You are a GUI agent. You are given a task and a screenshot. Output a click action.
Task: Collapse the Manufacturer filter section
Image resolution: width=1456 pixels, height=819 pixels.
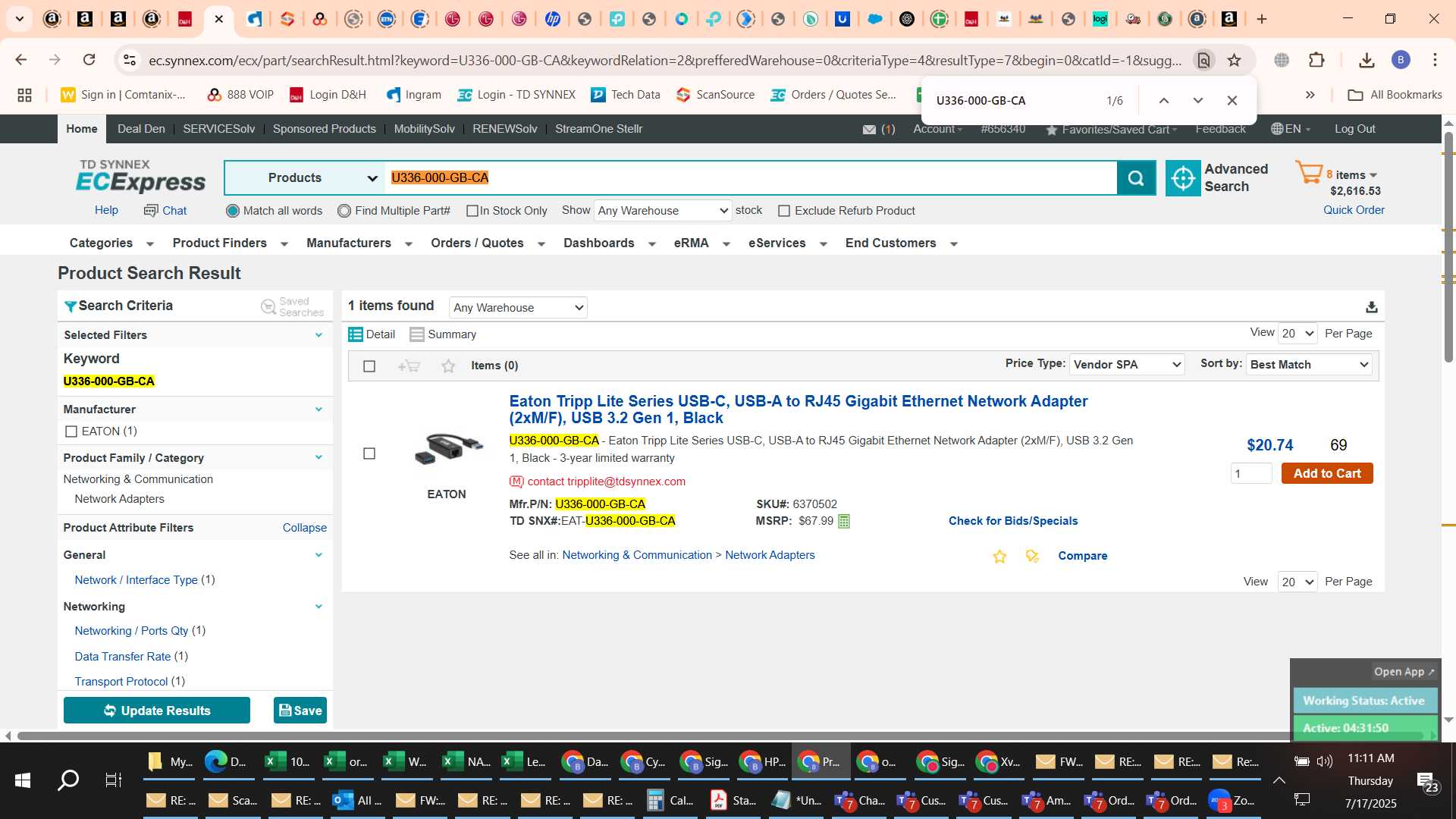click(318, 409)
